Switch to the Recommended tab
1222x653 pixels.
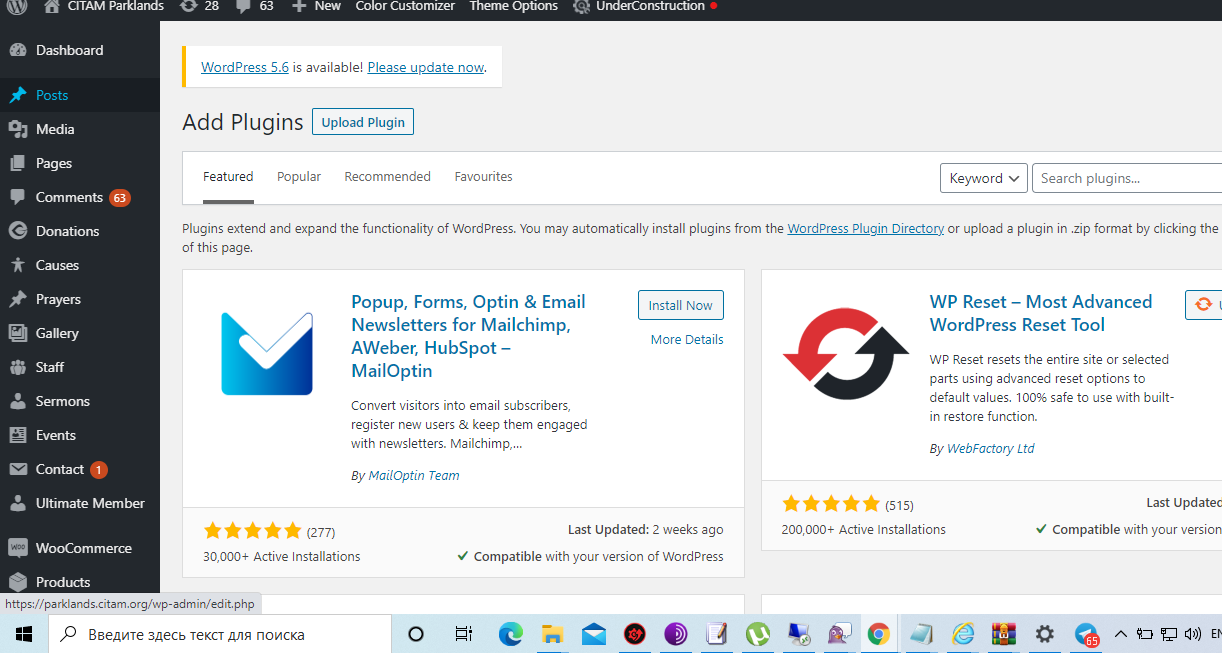tap(387, 176)
